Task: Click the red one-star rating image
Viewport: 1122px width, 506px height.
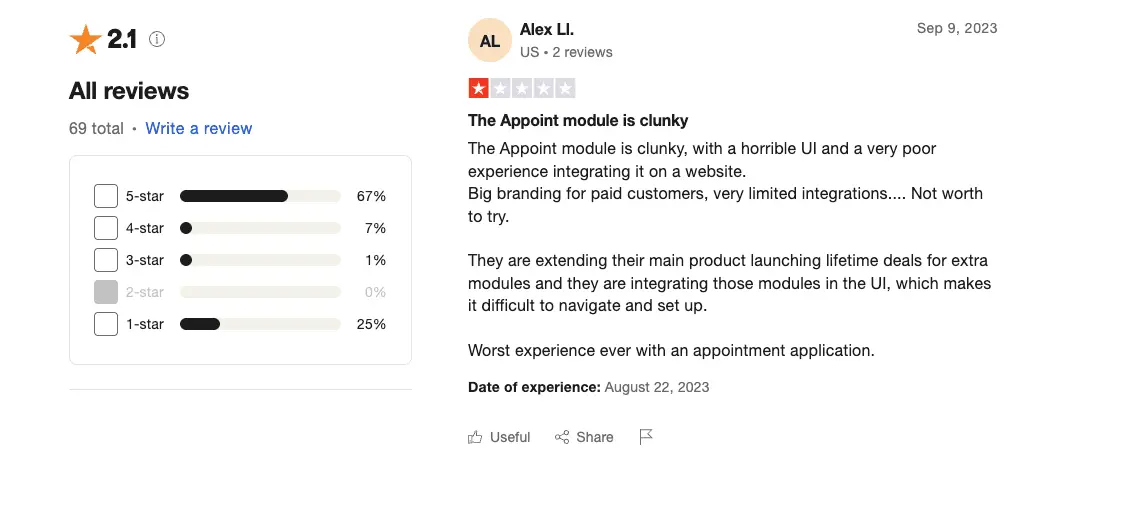Action: click(x=522, y=89)
